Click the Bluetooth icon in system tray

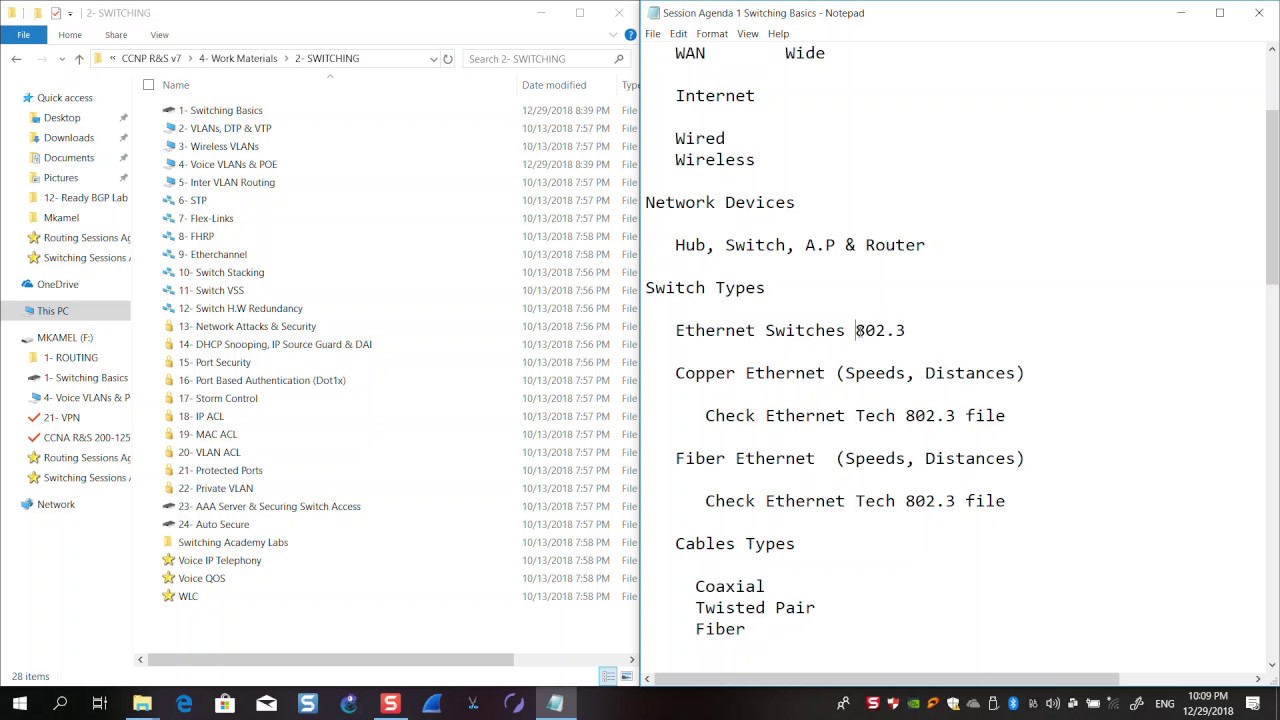tap(1012, 704)
